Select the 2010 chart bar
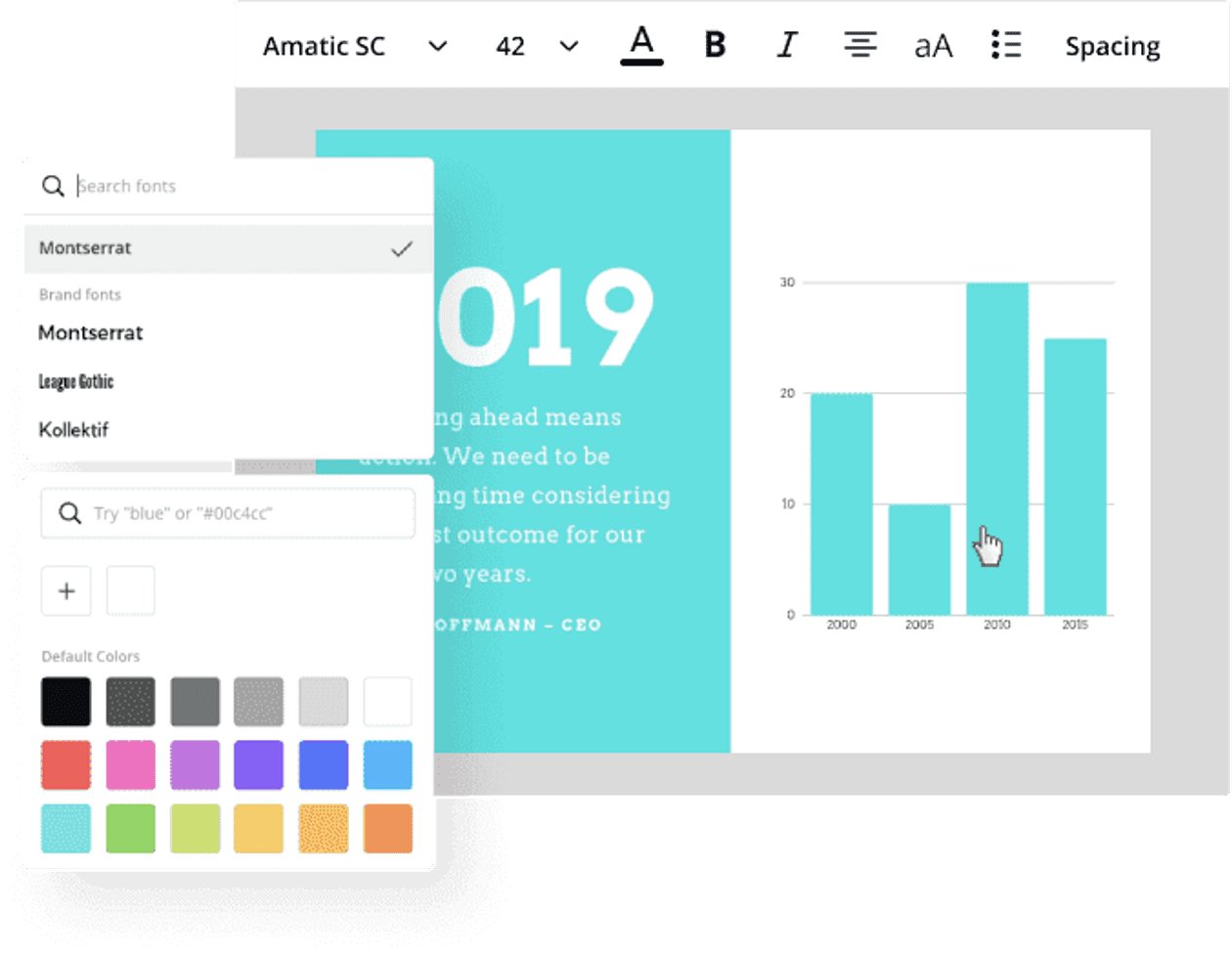1232x957 pixels. tap(997, 449)
